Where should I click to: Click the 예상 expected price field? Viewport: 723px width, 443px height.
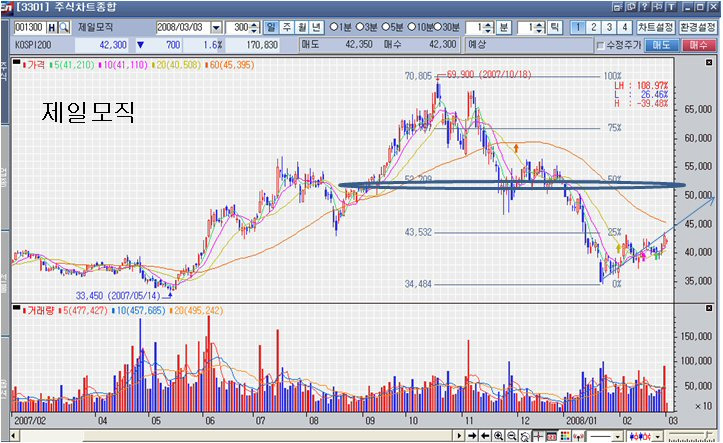tap(528, 45)
